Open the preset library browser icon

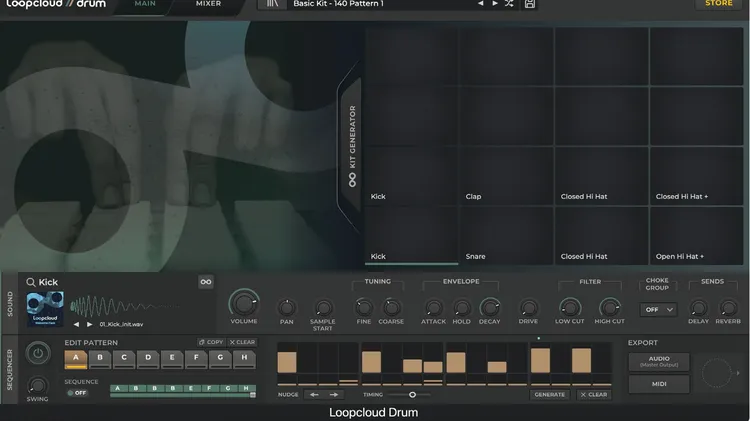pyautogui.click(x=272, y=4)
